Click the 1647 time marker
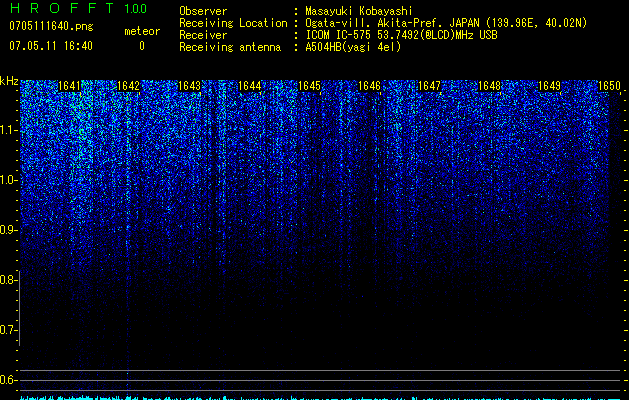Image resolution: width=629 pixels, height=400 pixels. (429, 86)
